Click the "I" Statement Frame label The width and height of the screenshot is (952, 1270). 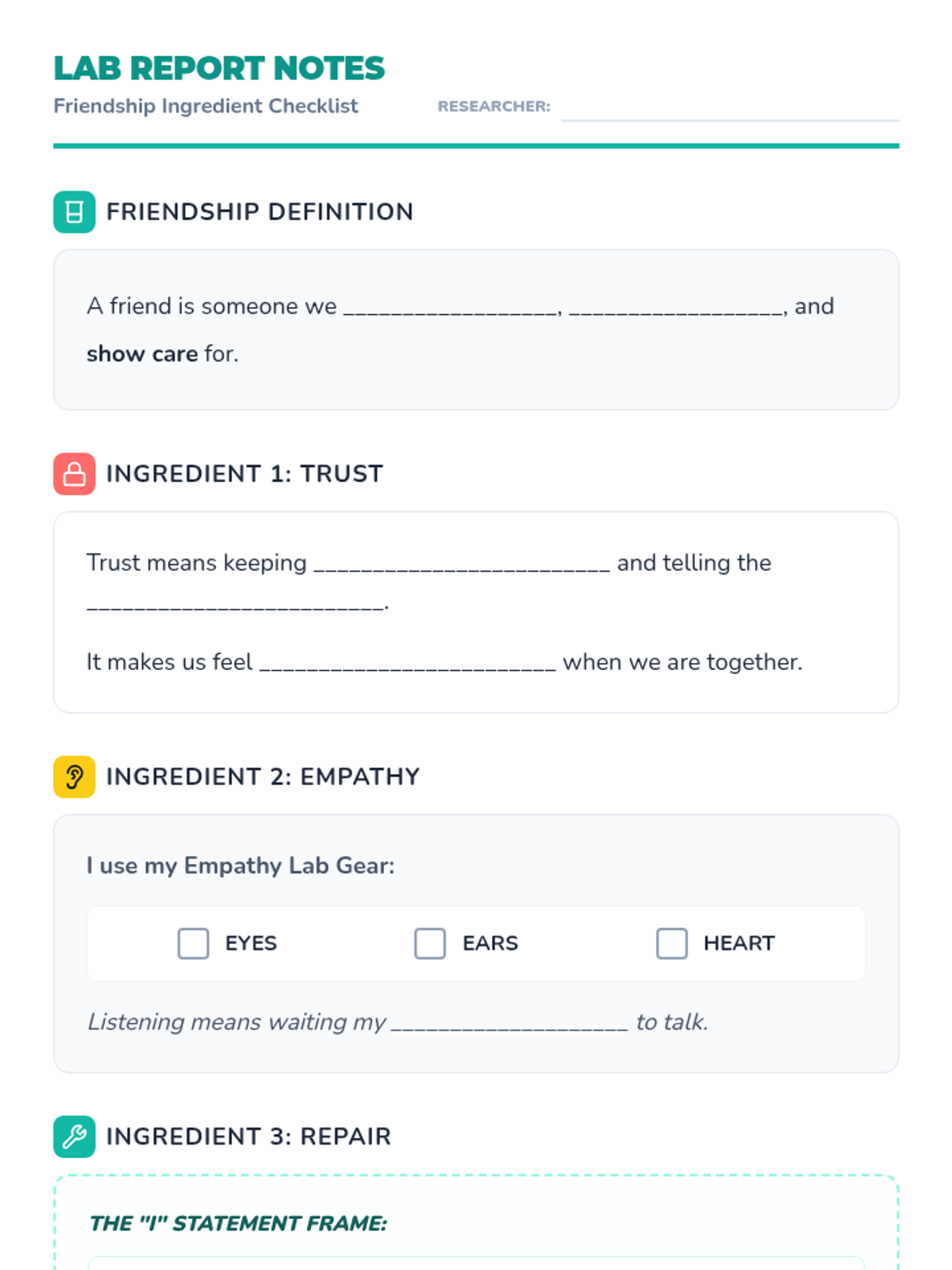[238, 1223]
